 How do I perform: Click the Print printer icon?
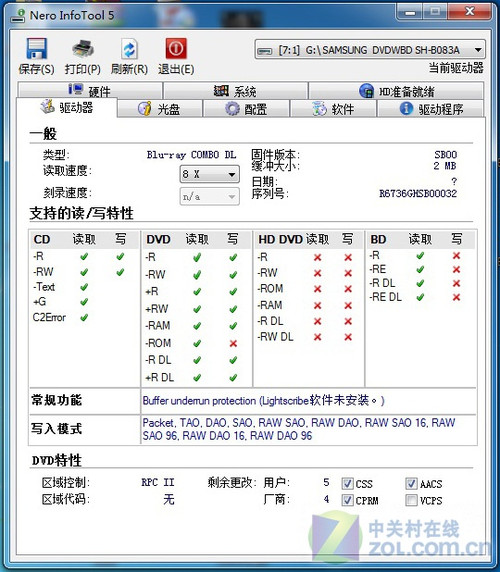(83, 49)
